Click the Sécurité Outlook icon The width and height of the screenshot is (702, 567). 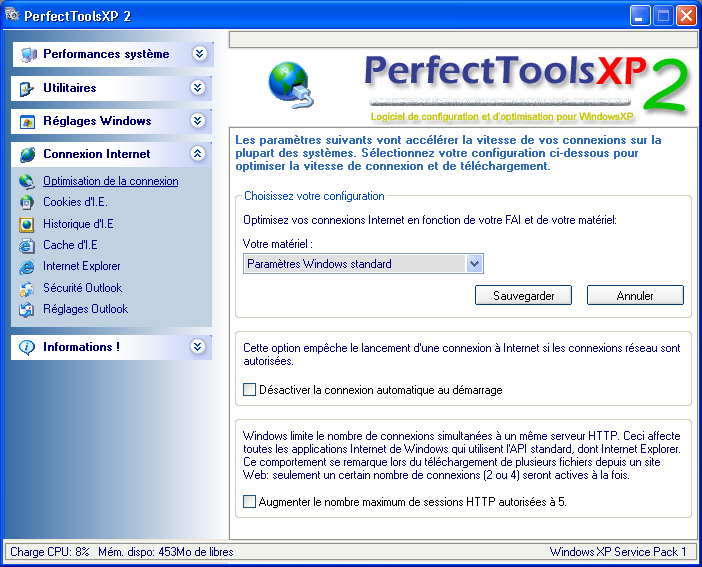tap(26, 288)
